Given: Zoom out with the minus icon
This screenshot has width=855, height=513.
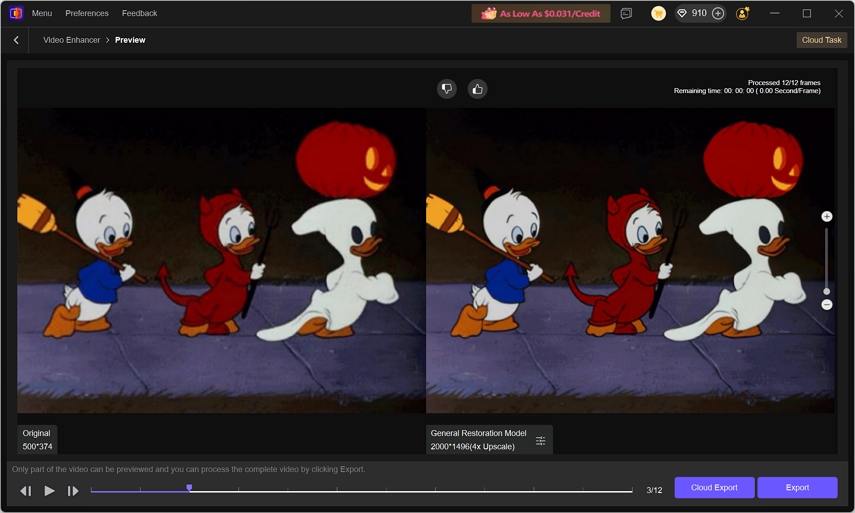Looking at the screenshot, I should point(827,304).
